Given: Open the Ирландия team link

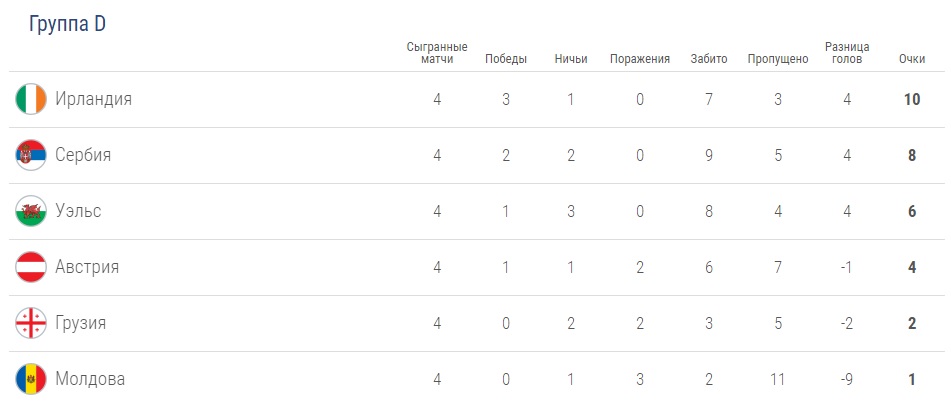Looking at the screenshot, I should coord(94,99).
